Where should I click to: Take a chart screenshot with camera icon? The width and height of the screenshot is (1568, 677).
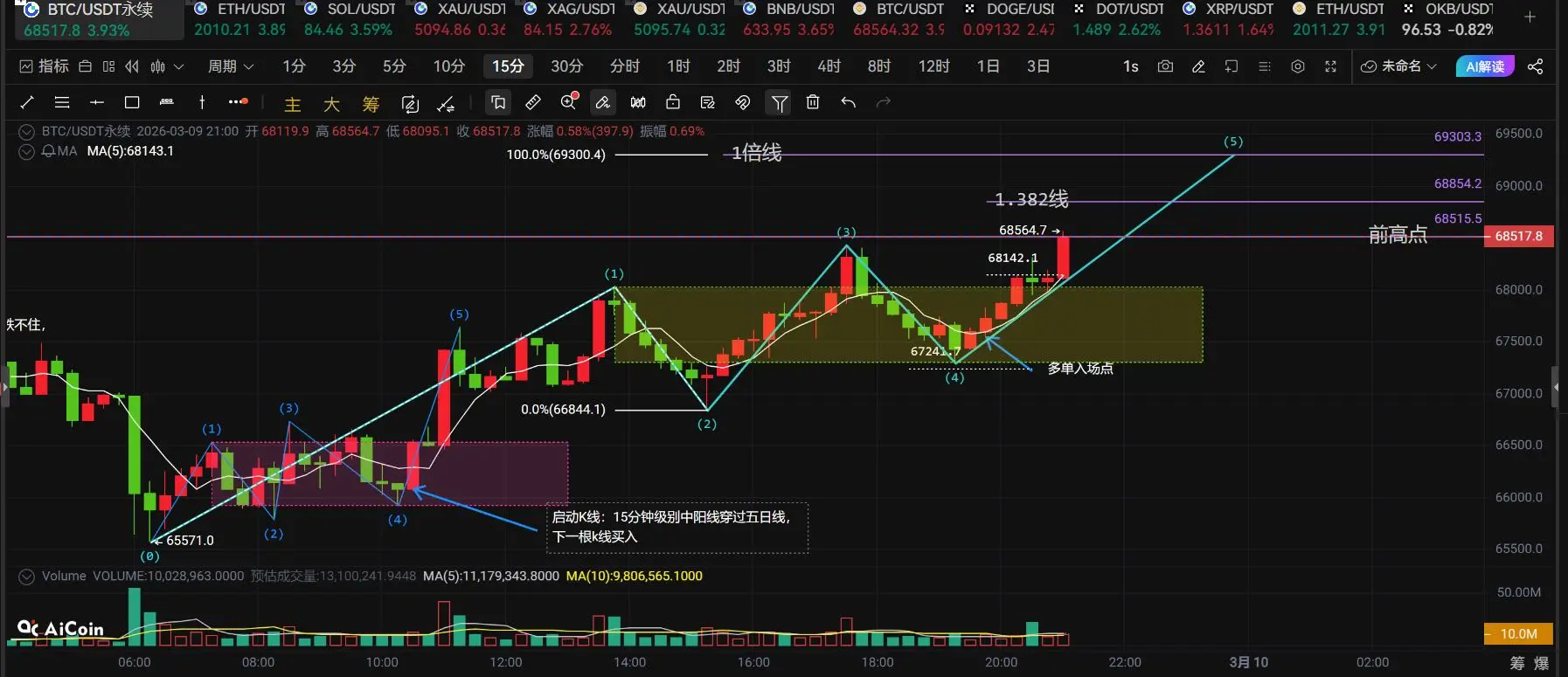(x=1165, y=66)
